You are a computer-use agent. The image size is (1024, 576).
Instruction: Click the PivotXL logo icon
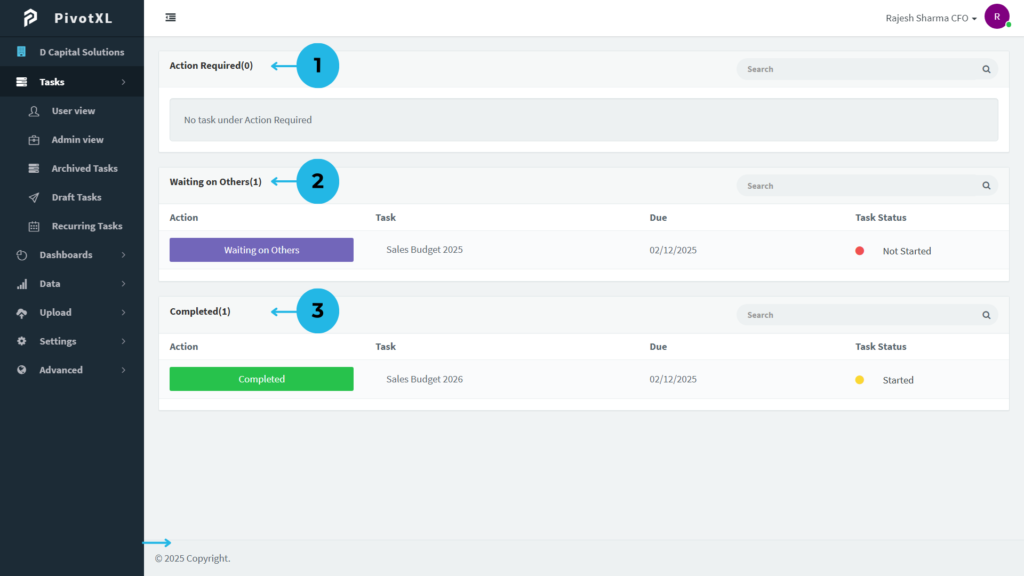30,18
